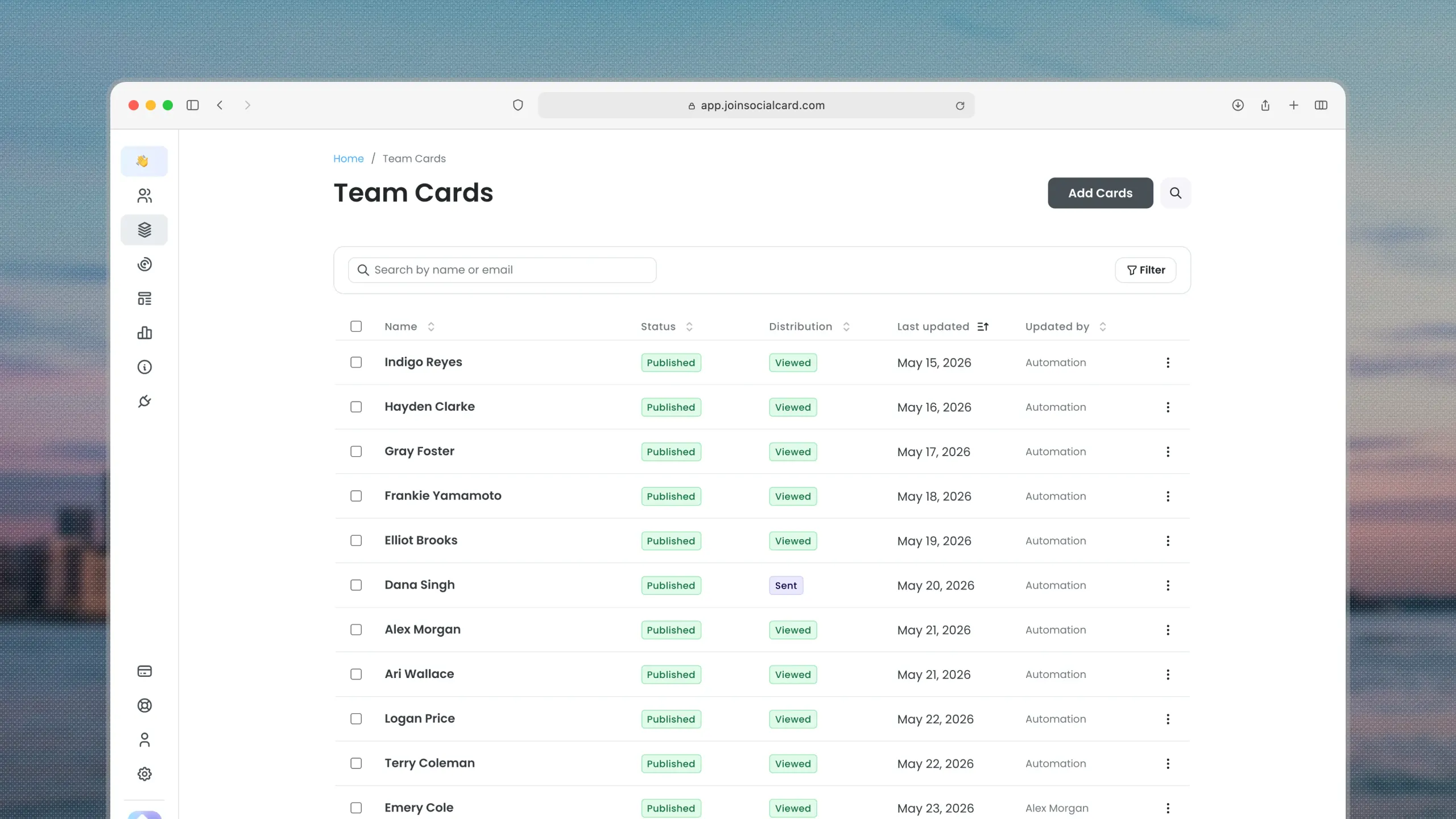Click the Team Cards breadcrumb item

414,159
